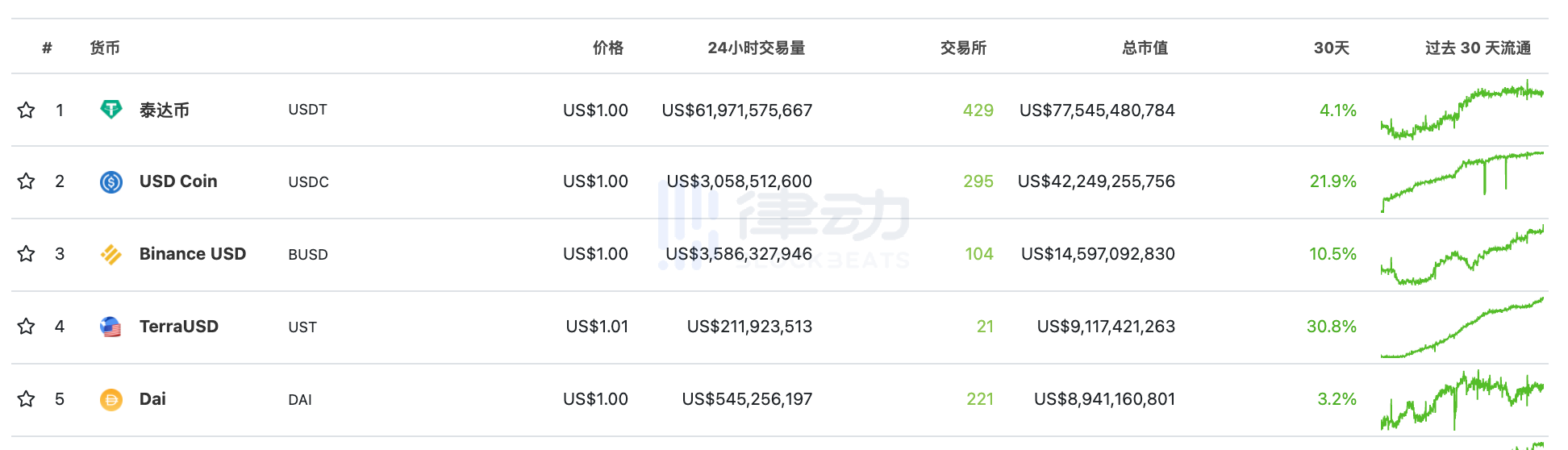Sort by 价格 column header
Screen dimensions: 1568x450
(x=608, y=48)
